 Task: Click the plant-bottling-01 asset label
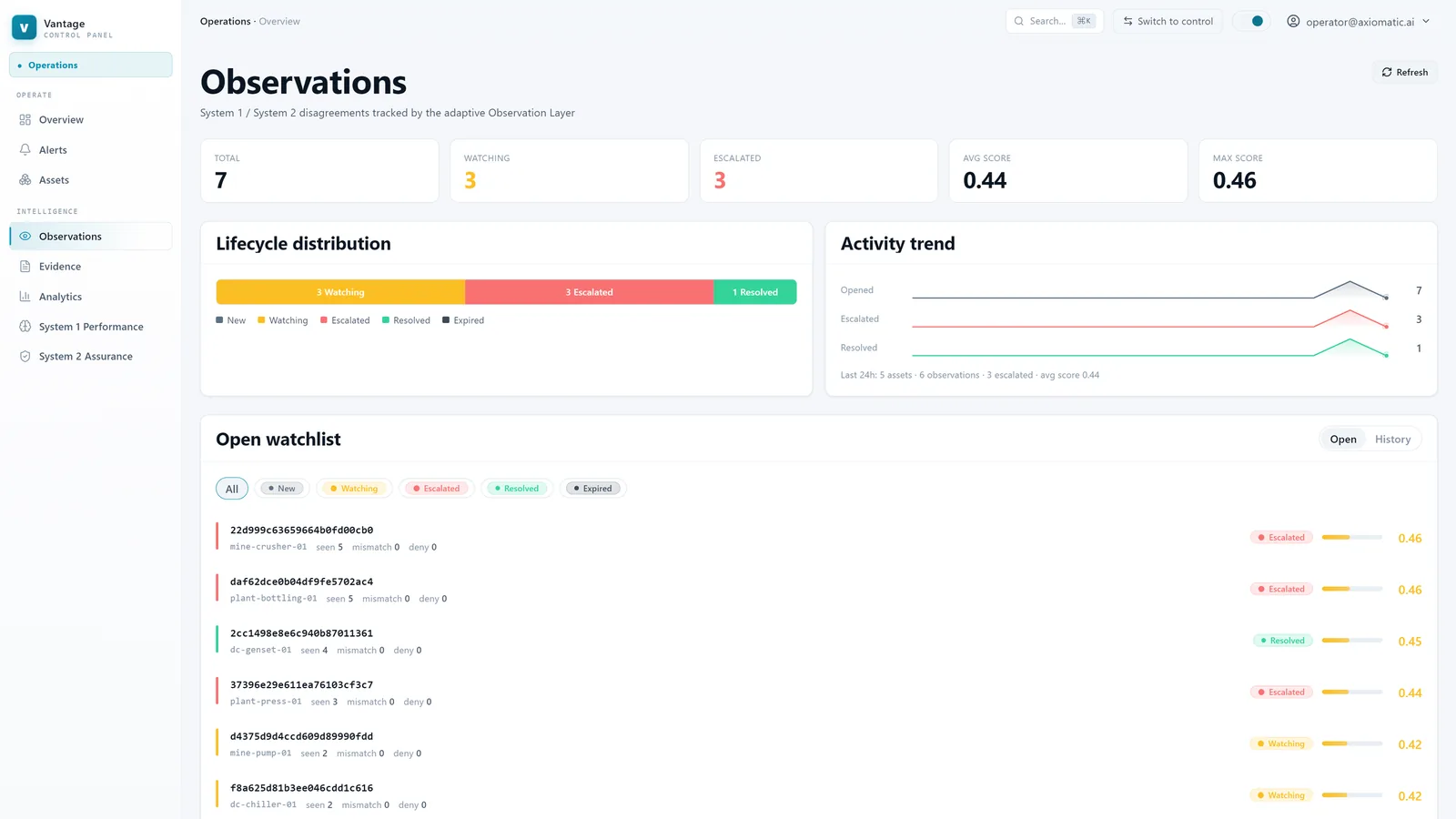point(273,599)
